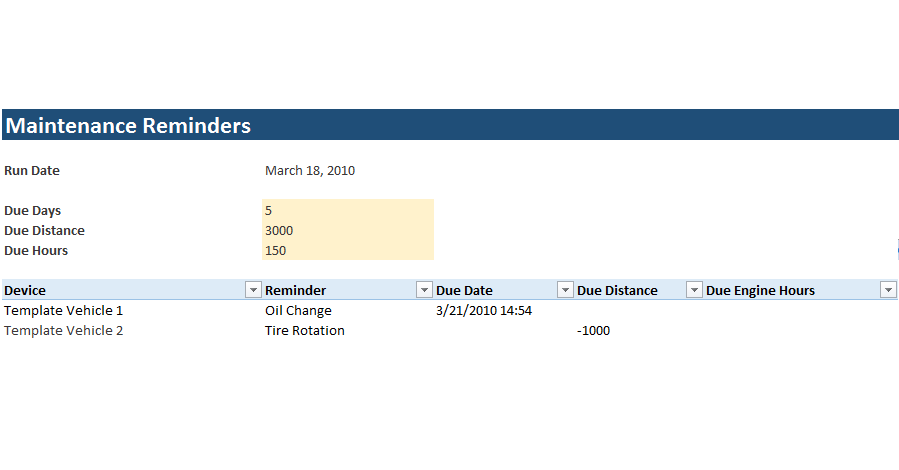Screen dimensions: 899x470
Task: Select the Template Vehicle 1 cell
Action: 64,310
